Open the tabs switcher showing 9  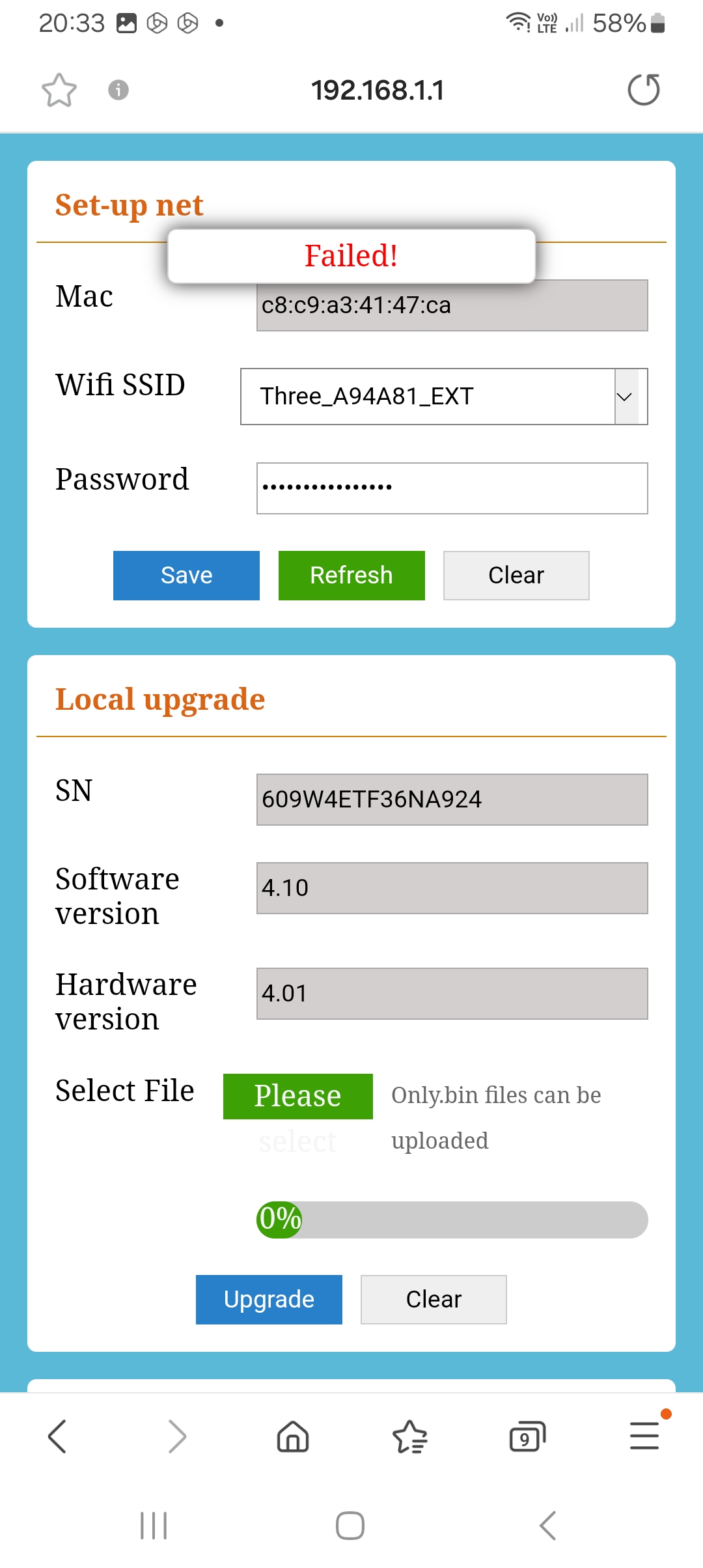527,1437
